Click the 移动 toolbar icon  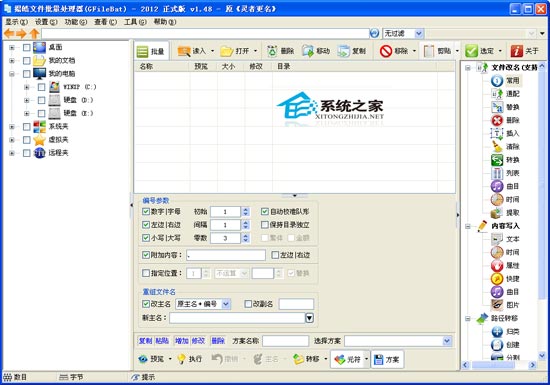click(x=308, y=51)
